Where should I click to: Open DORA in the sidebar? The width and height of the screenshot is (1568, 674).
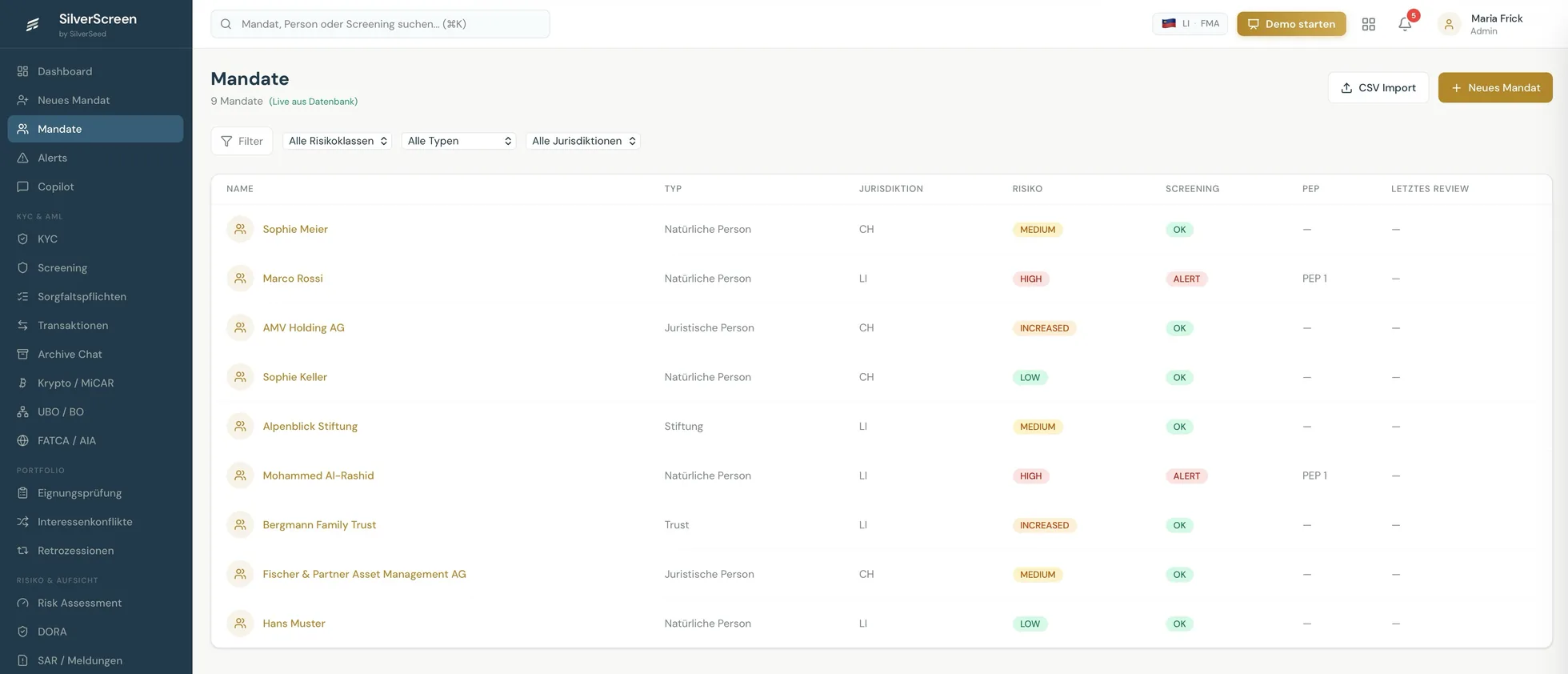[95, 632]
